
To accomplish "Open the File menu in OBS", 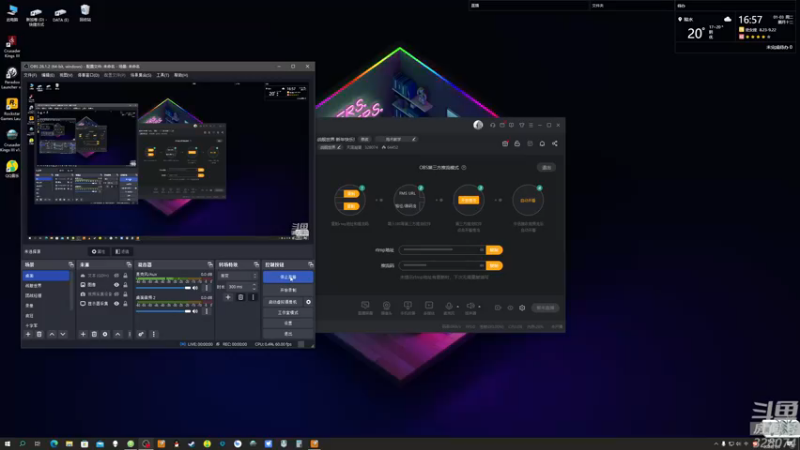I will tap(30, 75).
